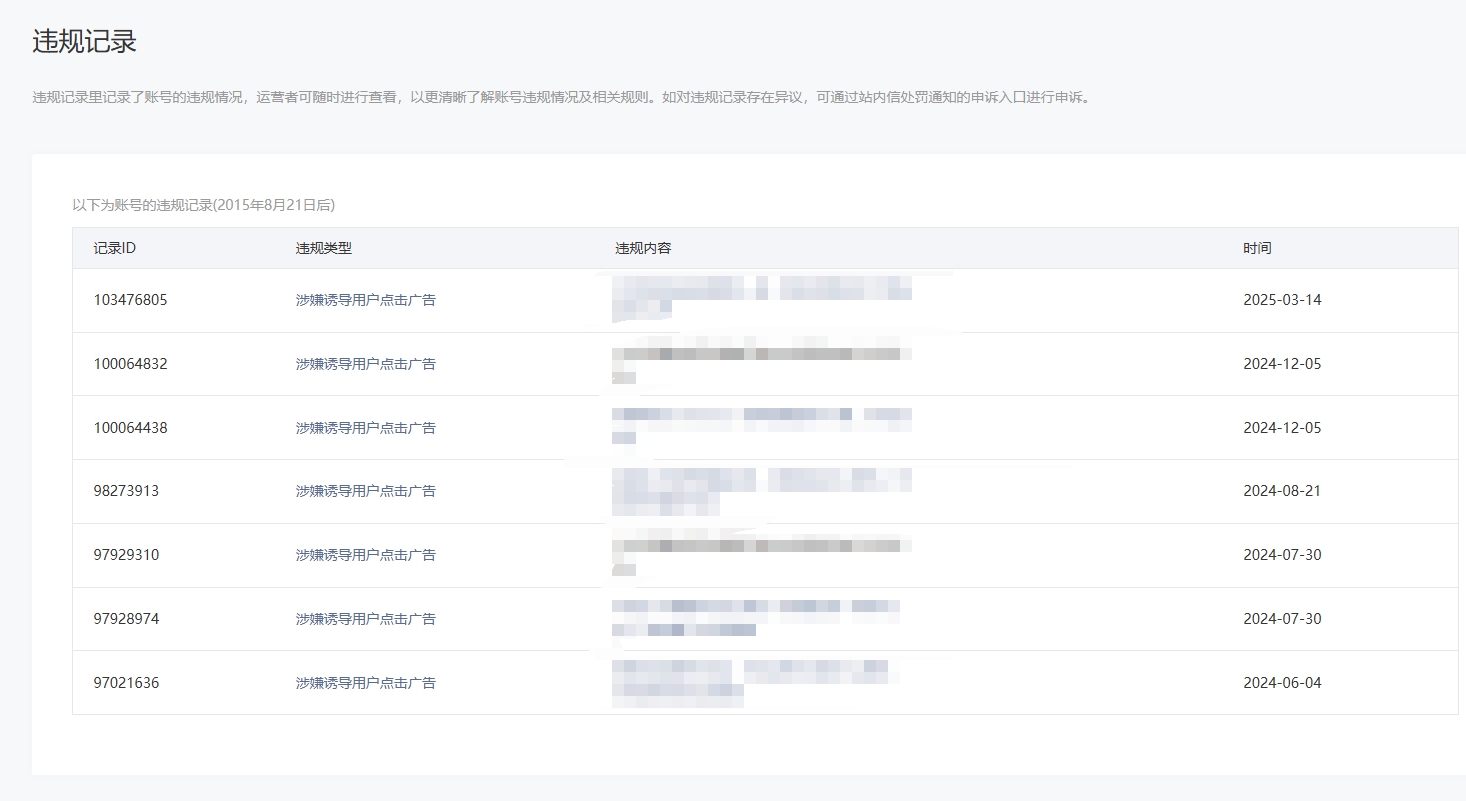The image size is (1466, 801).
Task: Select violation type link for record 98273913
Action: click(x=365, y=491)
